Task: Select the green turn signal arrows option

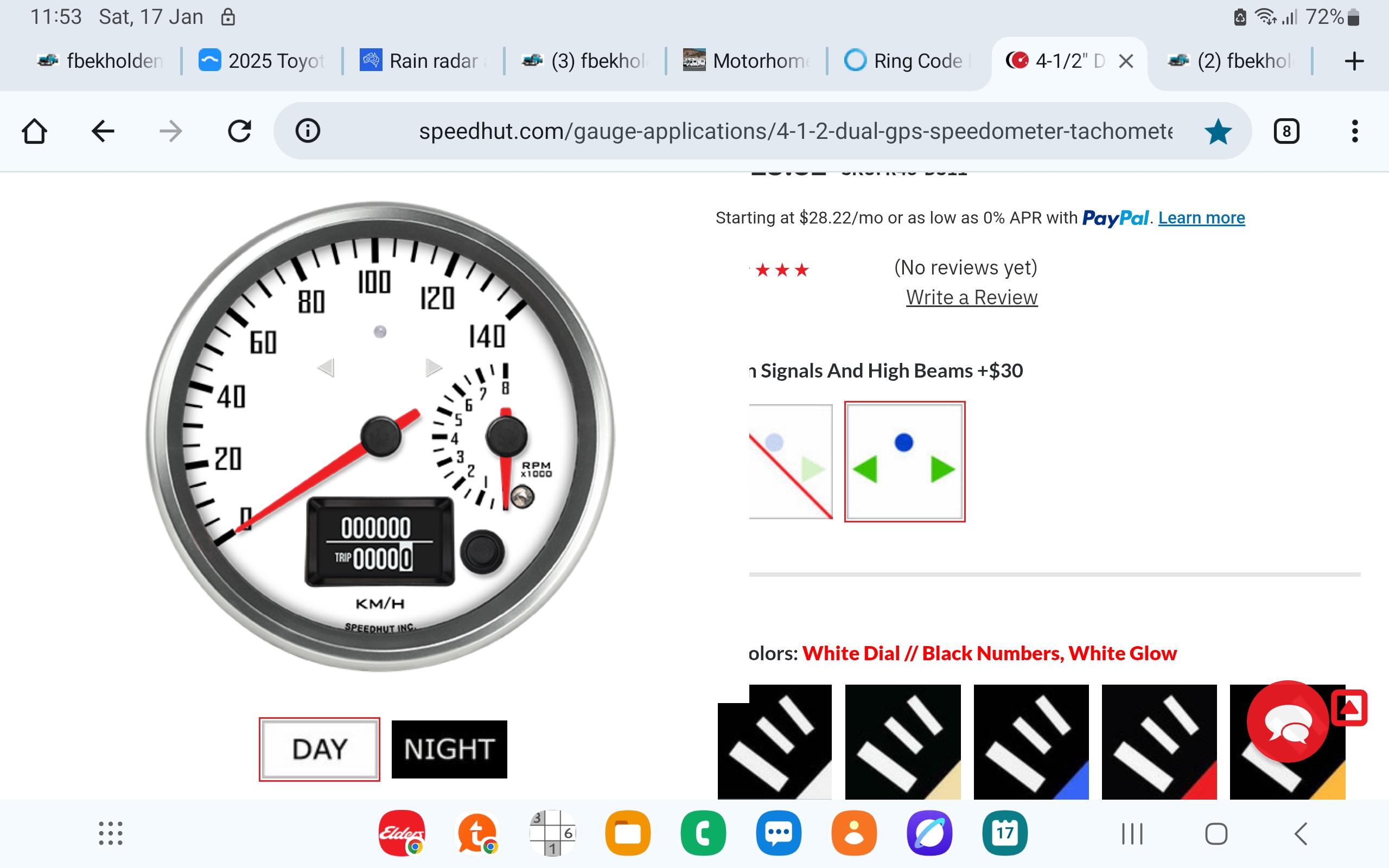Action: (x=904, y=461)
